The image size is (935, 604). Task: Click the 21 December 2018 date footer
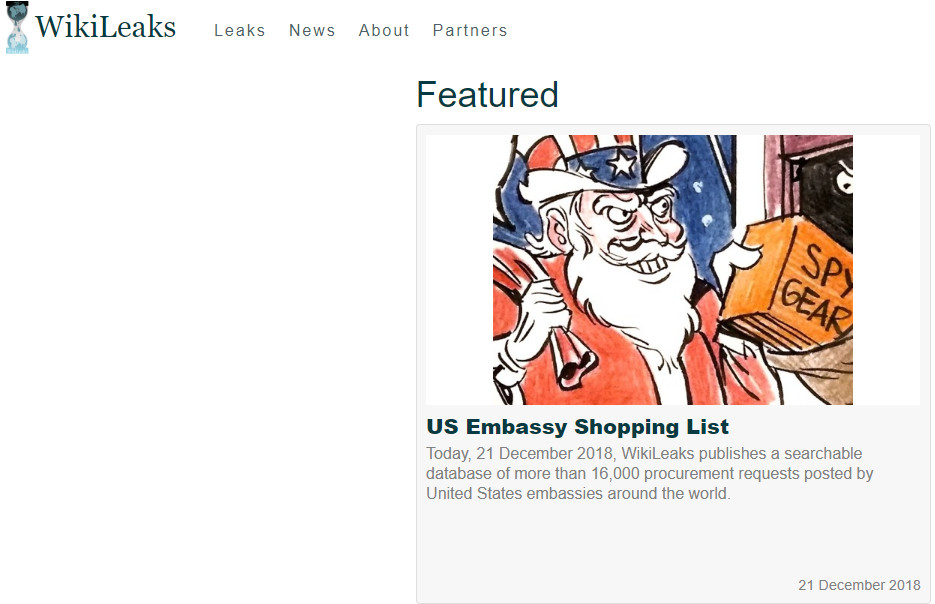859,585
